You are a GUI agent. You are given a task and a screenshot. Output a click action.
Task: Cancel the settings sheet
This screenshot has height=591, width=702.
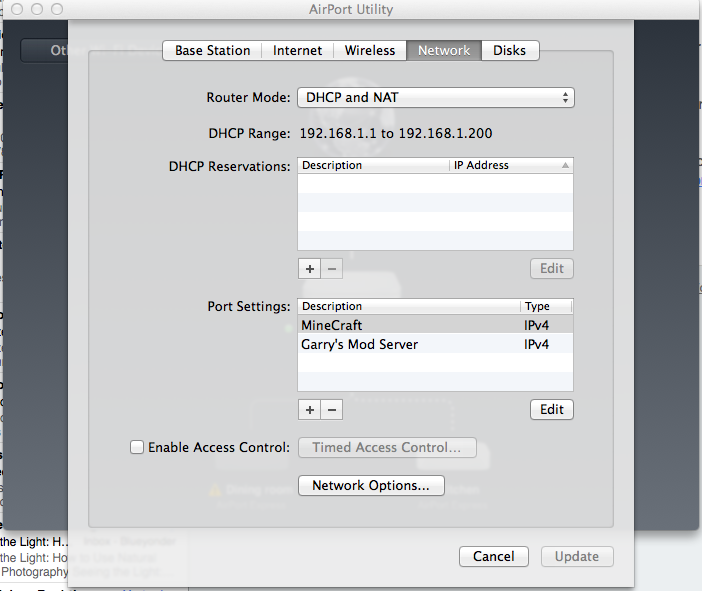click(x=494, y=557)
